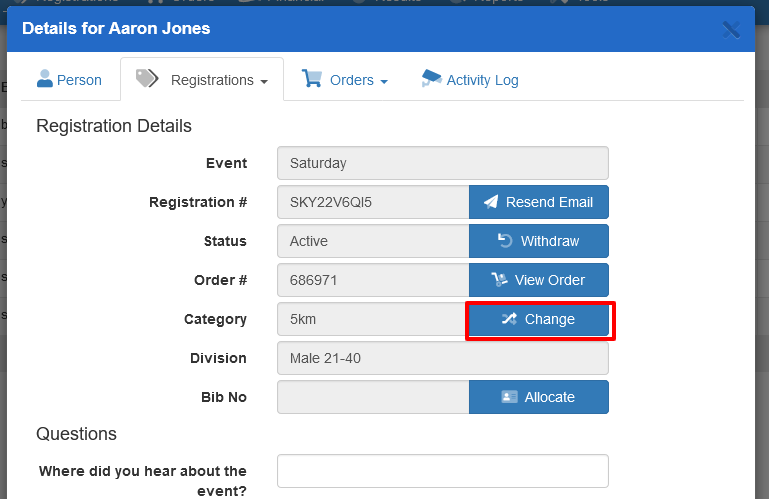The image size is (769, 499).
Task: Expand the Orders tab dropdown caret
Action: (384, 82)
